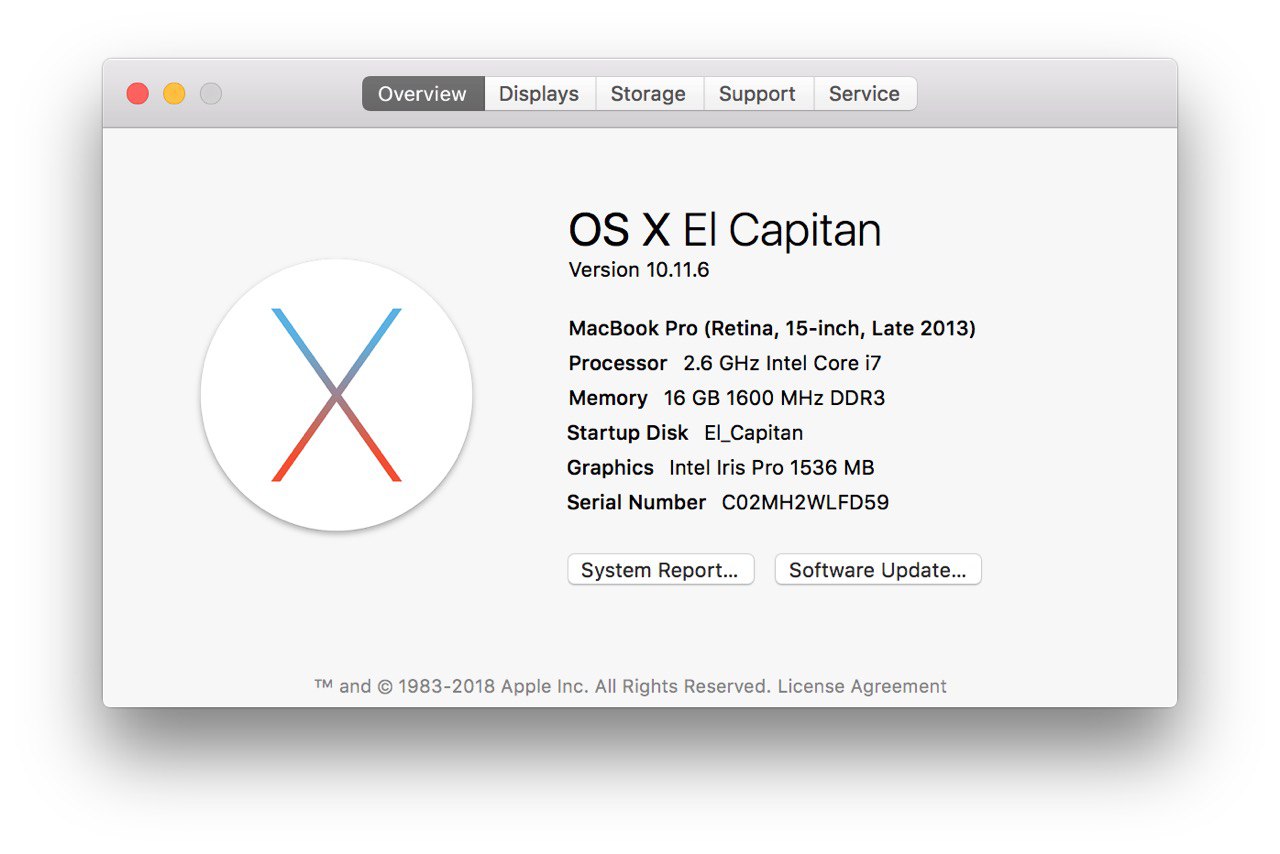Viewport: 1280px width, 854px height.
Task: Click the System Report… button
Action: click(x=661, y=570)
